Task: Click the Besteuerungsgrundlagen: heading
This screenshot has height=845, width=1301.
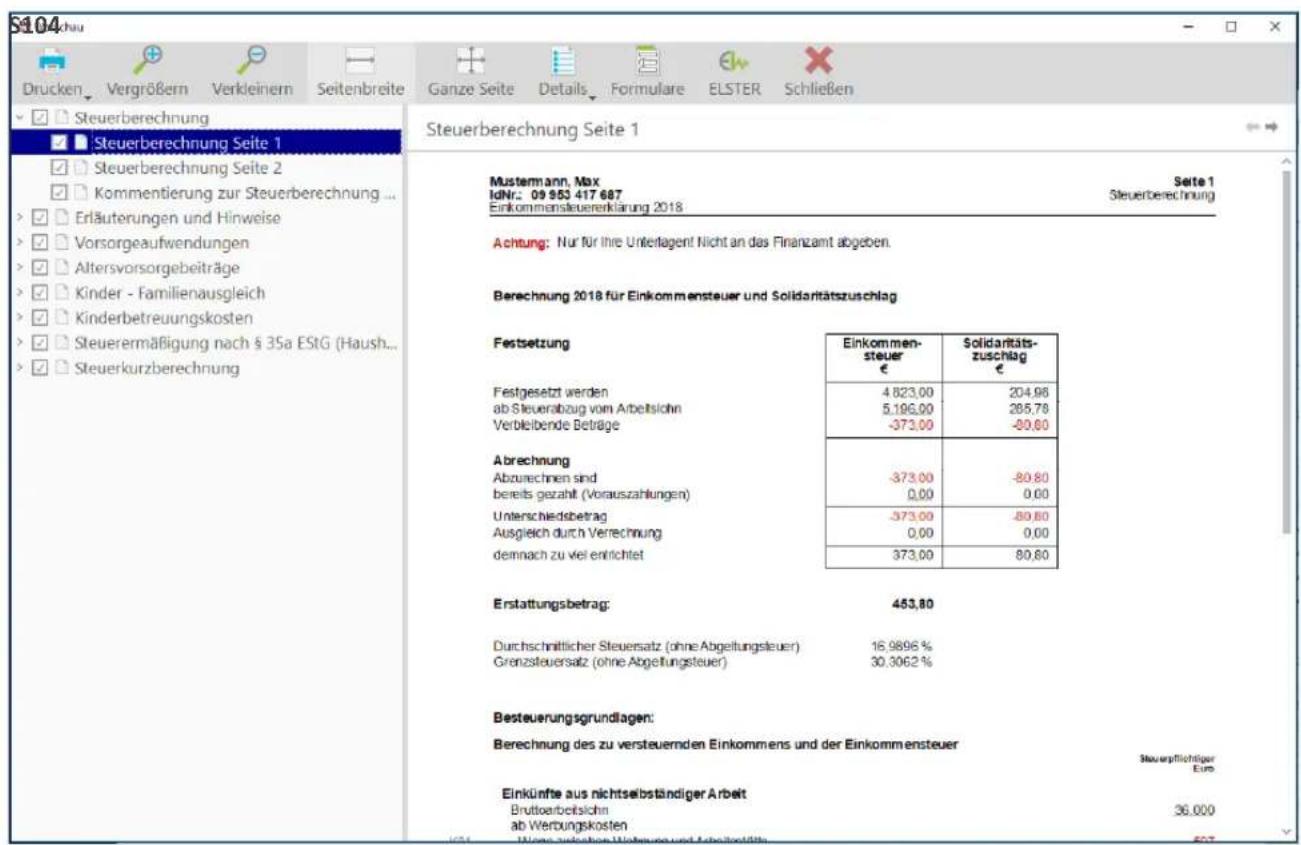Action: [572, 717]
